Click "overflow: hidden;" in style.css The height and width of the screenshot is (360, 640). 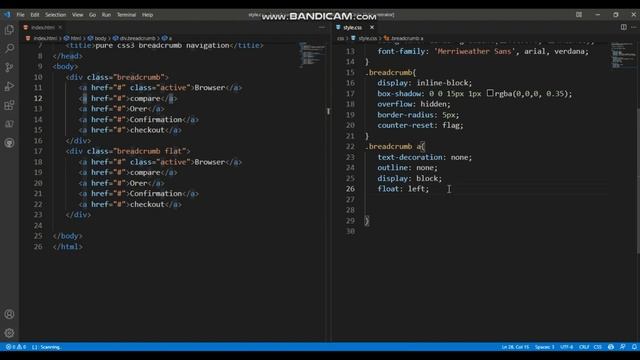tap(414, 104)
